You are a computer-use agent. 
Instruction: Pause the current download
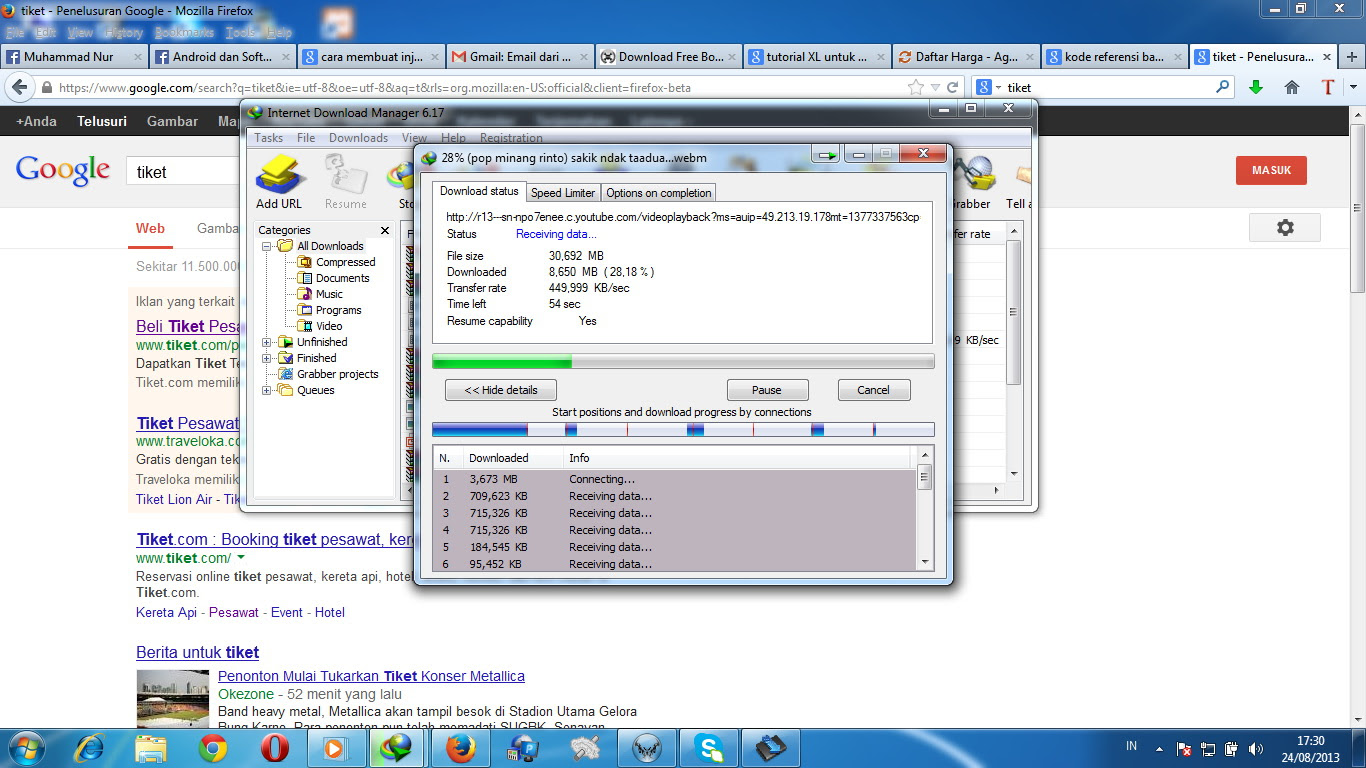coord(767,390)
